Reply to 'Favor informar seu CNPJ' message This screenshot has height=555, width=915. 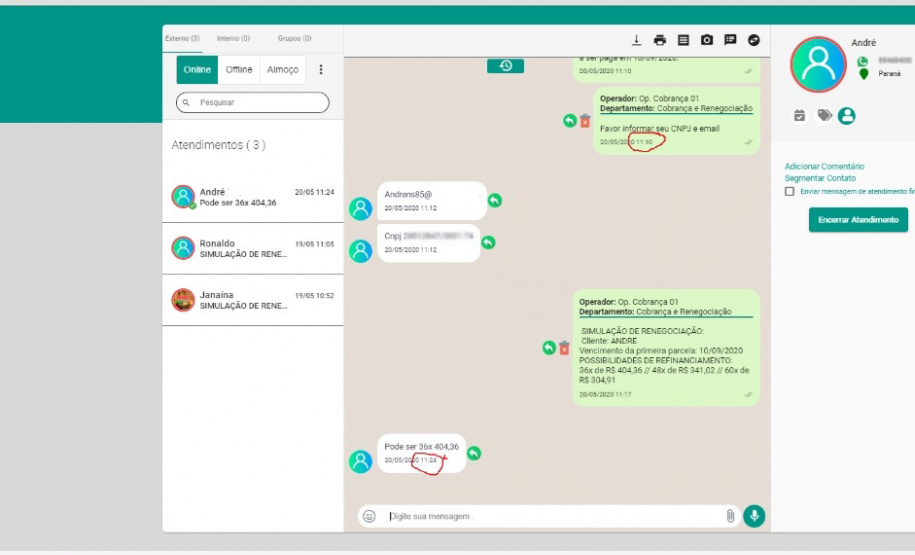click(570, 120)
